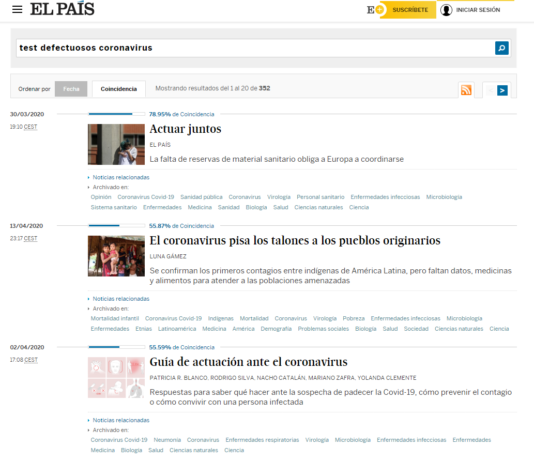The height and width of the screenshot is (462, 534).
Task: Go to next results page arrow
Action: [x=502, y=90]
